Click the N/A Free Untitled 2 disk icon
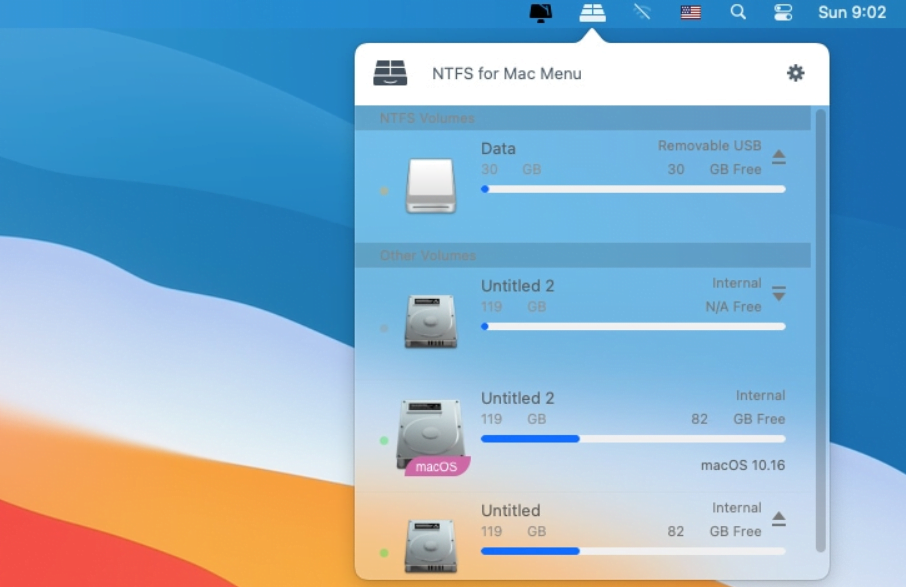 [x=431, y=321]
